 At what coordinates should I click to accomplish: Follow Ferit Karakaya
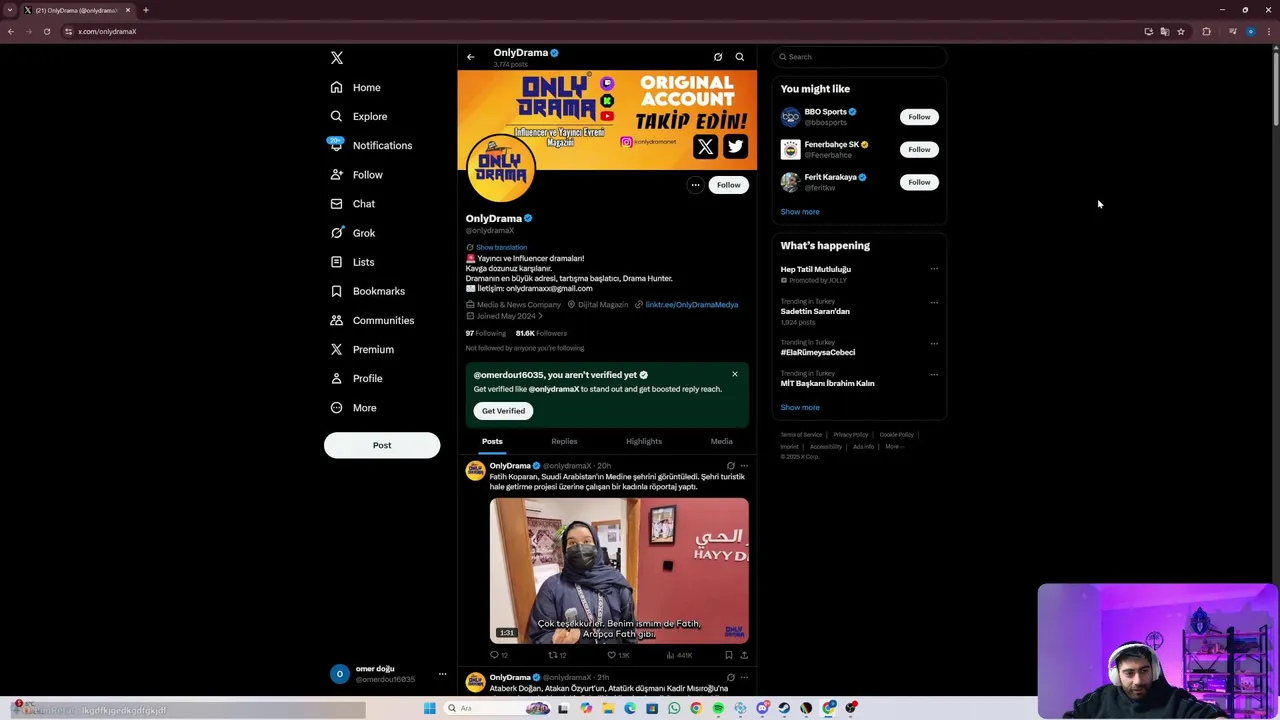[x=919, y=182]
